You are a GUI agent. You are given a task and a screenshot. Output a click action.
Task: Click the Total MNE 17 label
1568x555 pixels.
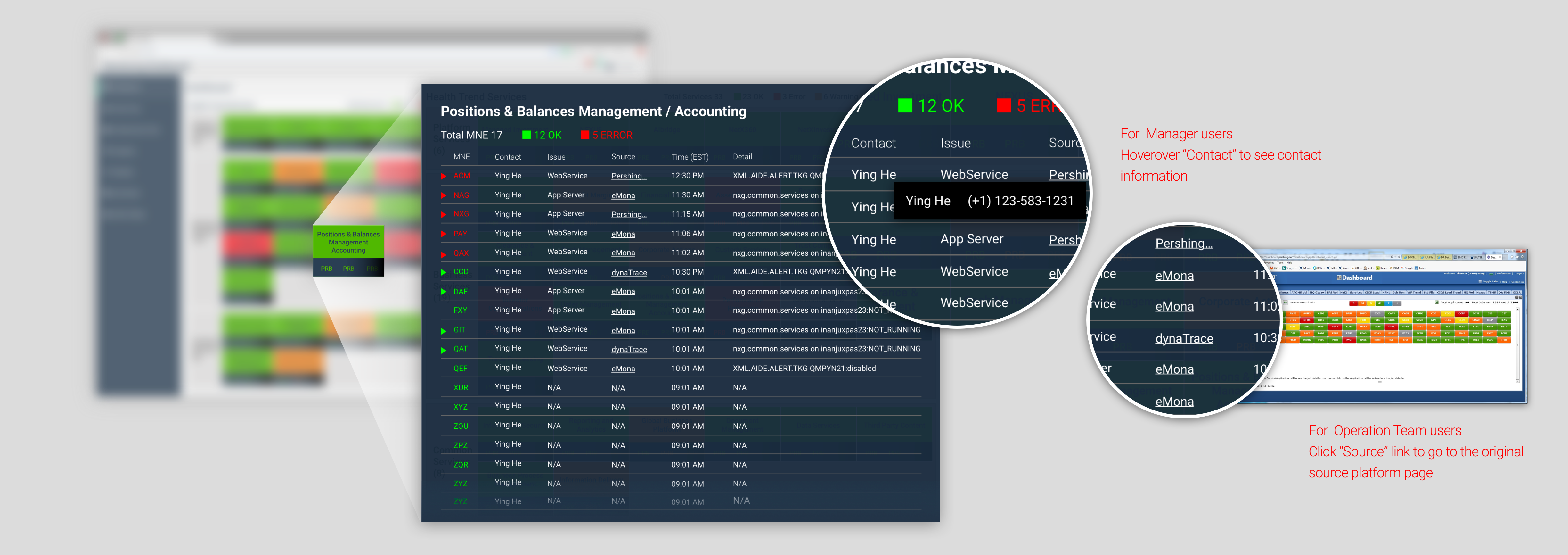[x=471, y=135]
